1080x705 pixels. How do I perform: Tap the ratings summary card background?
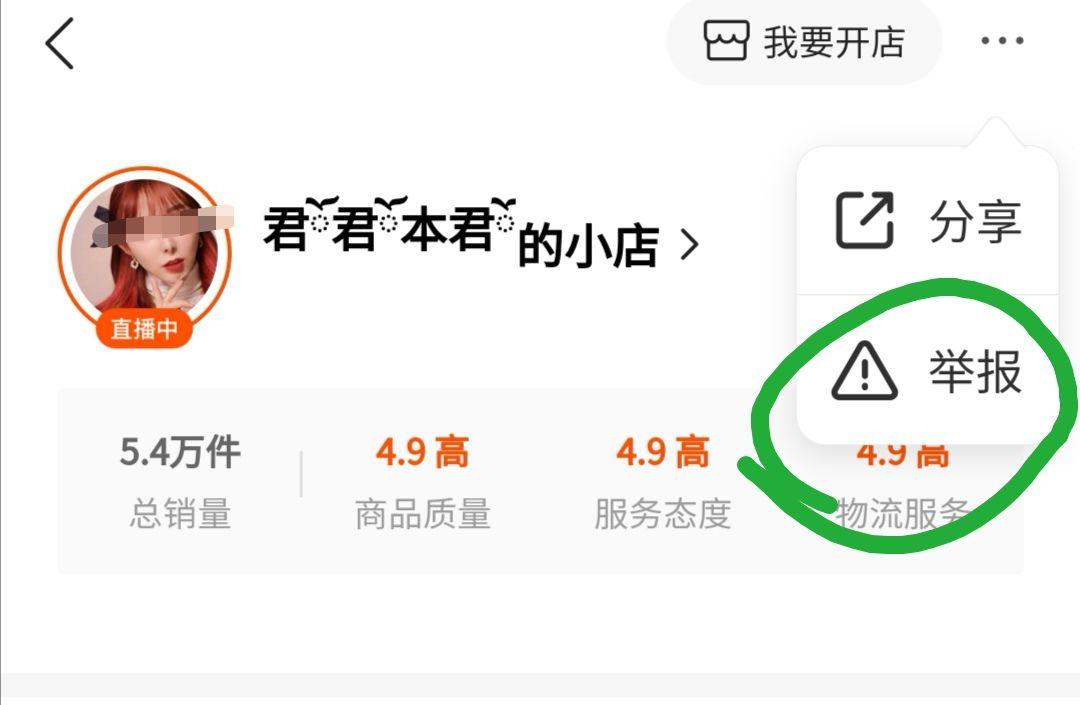pos(541,481)
